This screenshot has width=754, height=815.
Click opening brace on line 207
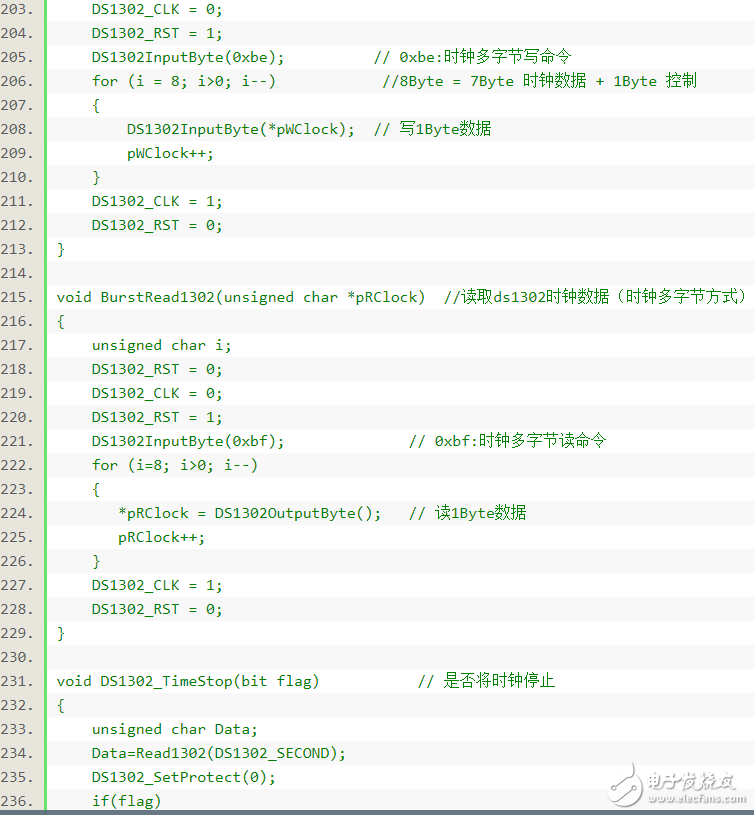coord(96,106)
